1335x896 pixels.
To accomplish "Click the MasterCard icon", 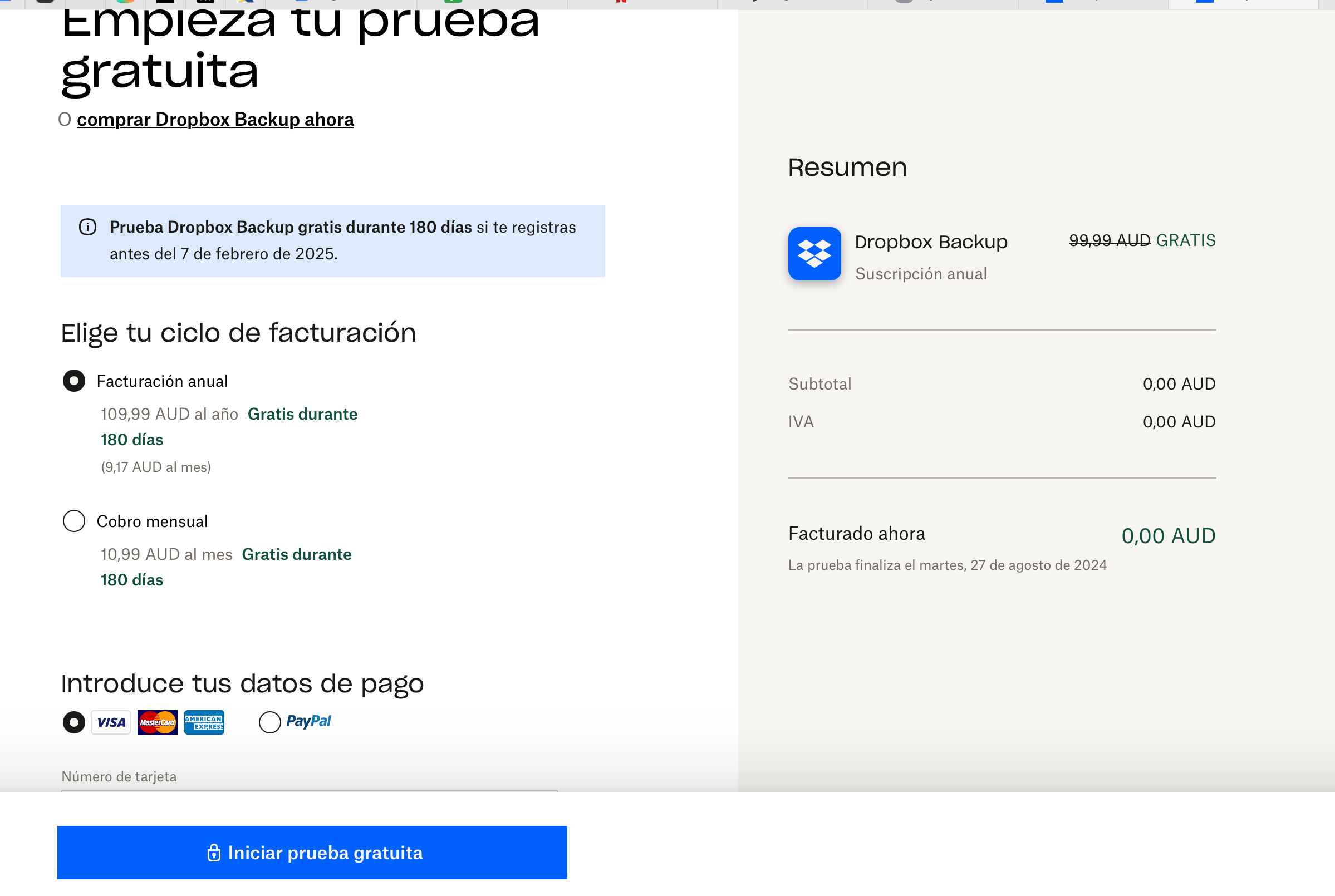I will [157, 722].
